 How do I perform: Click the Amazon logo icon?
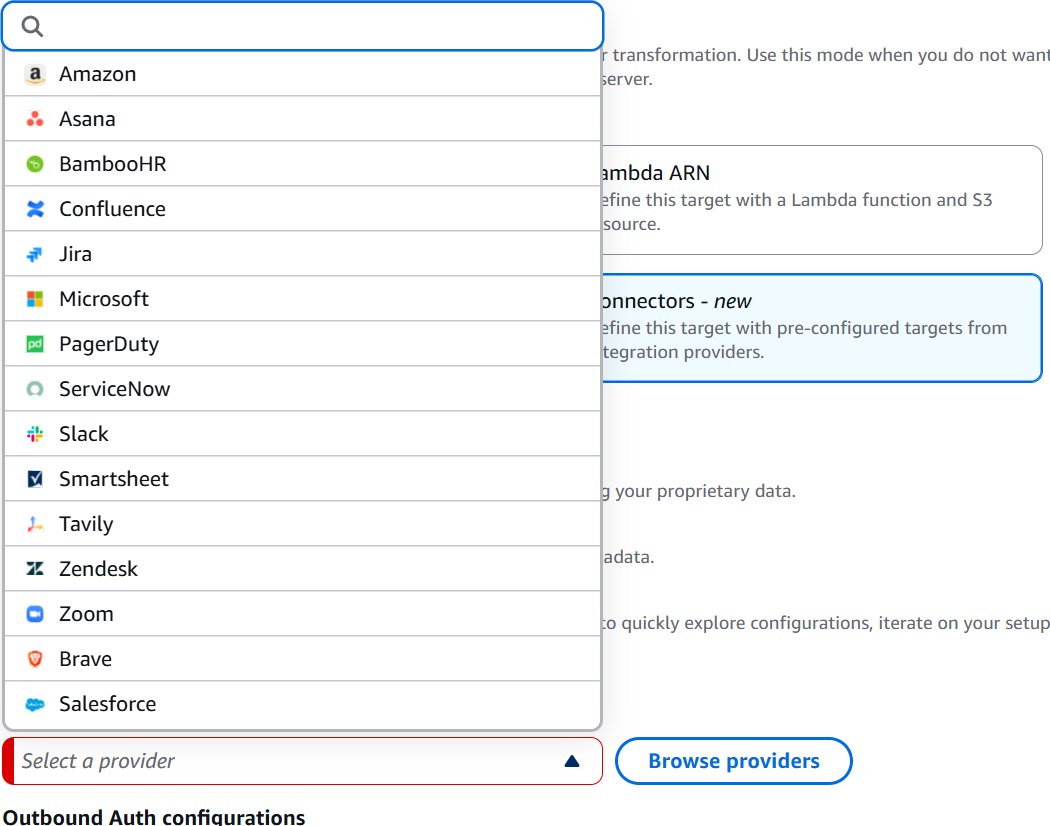(x=35, y=74)
